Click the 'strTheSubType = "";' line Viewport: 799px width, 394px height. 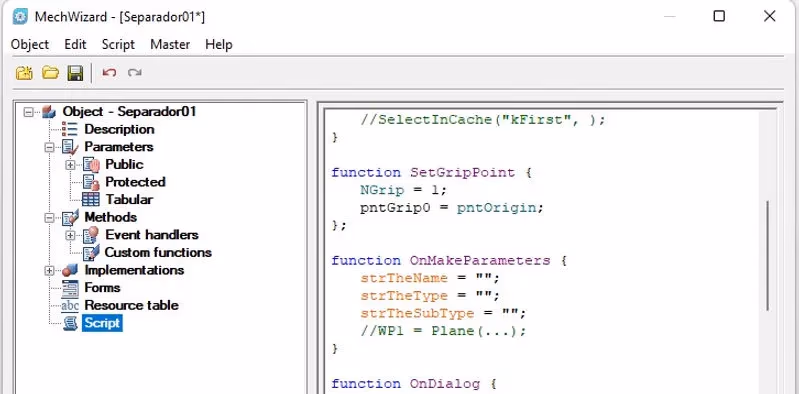tap(443, 313)
